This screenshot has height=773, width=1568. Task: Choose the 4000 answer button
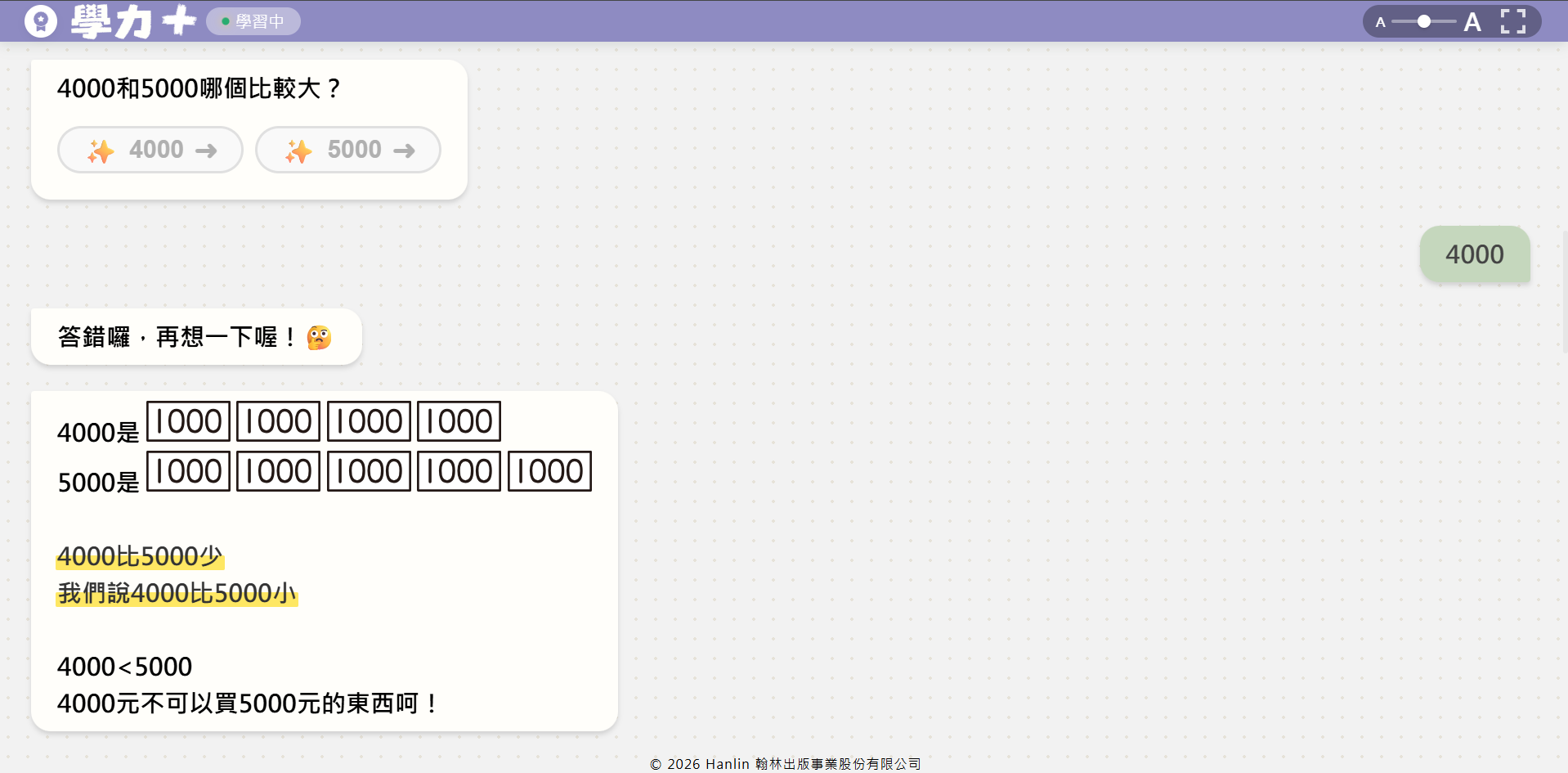coord(150,150)
